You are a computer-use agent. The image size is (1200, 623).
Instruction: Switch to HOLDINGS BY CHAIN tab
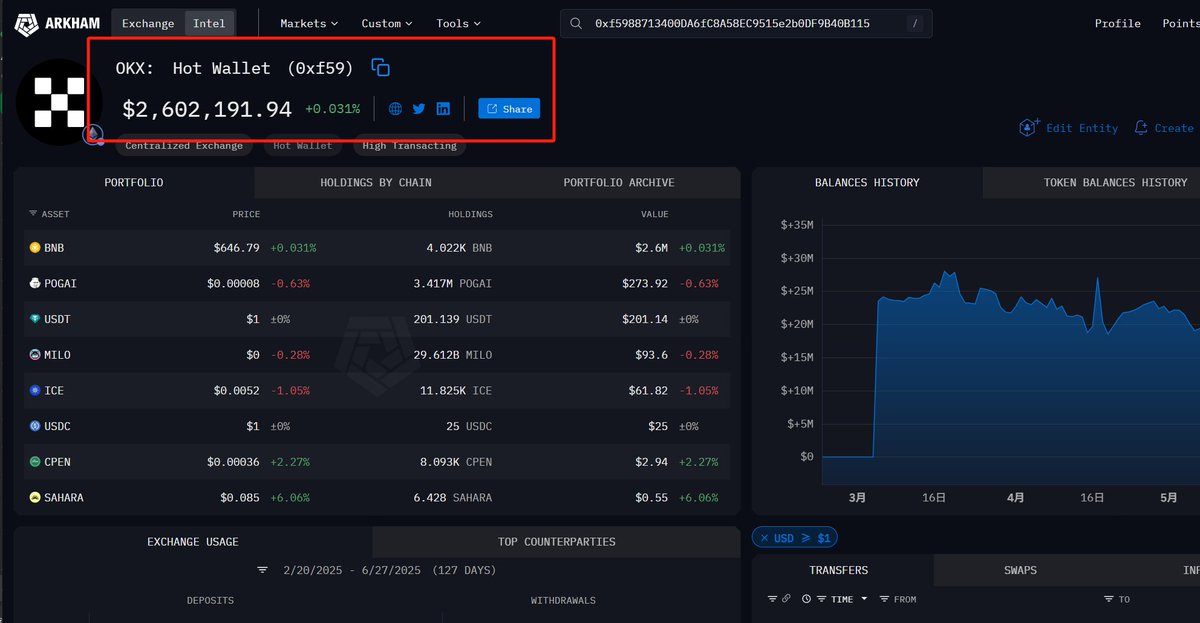click(x=376, y=183)
